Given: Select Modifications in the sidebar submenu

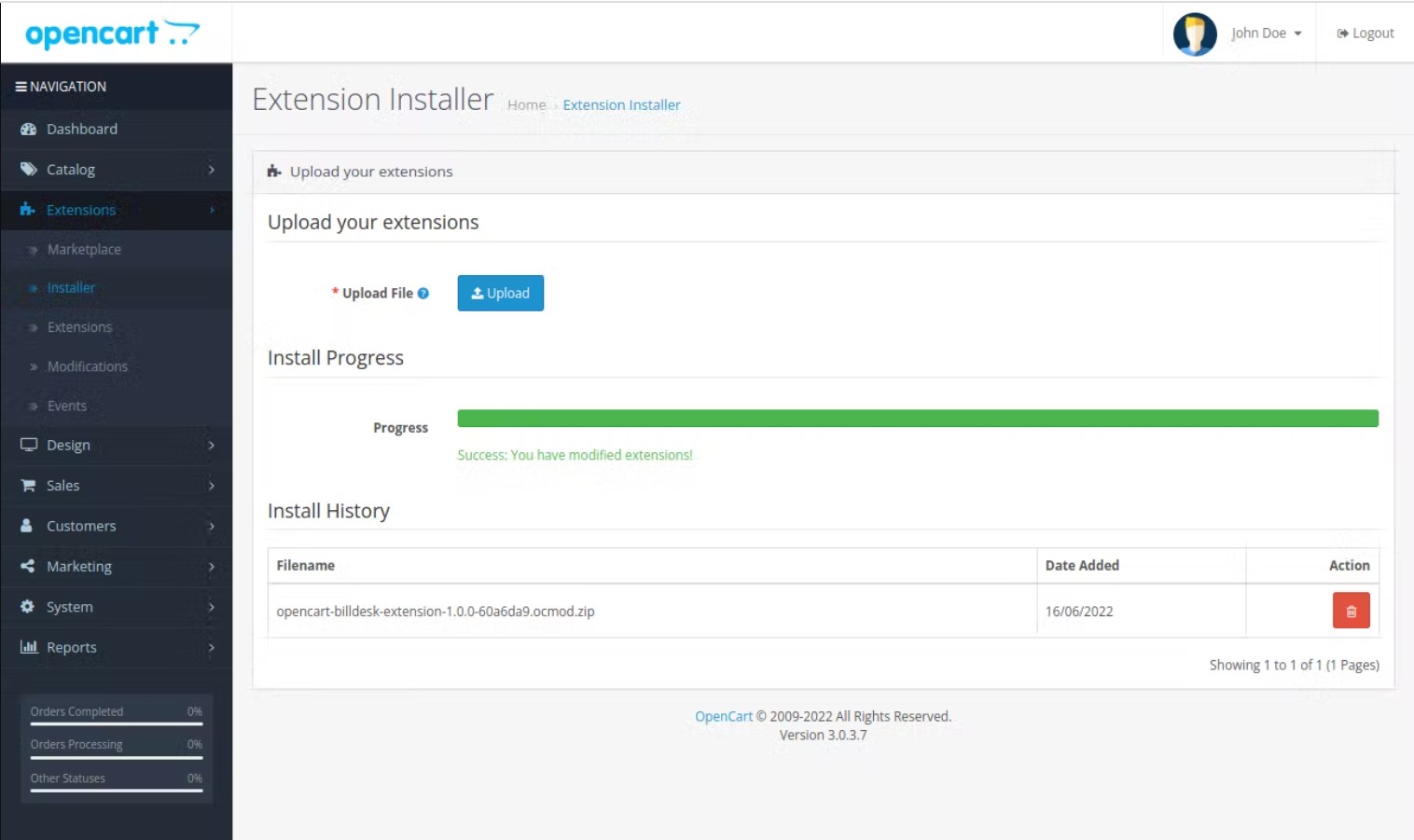Looking at the screenshot, I should [x=88, y=366].
